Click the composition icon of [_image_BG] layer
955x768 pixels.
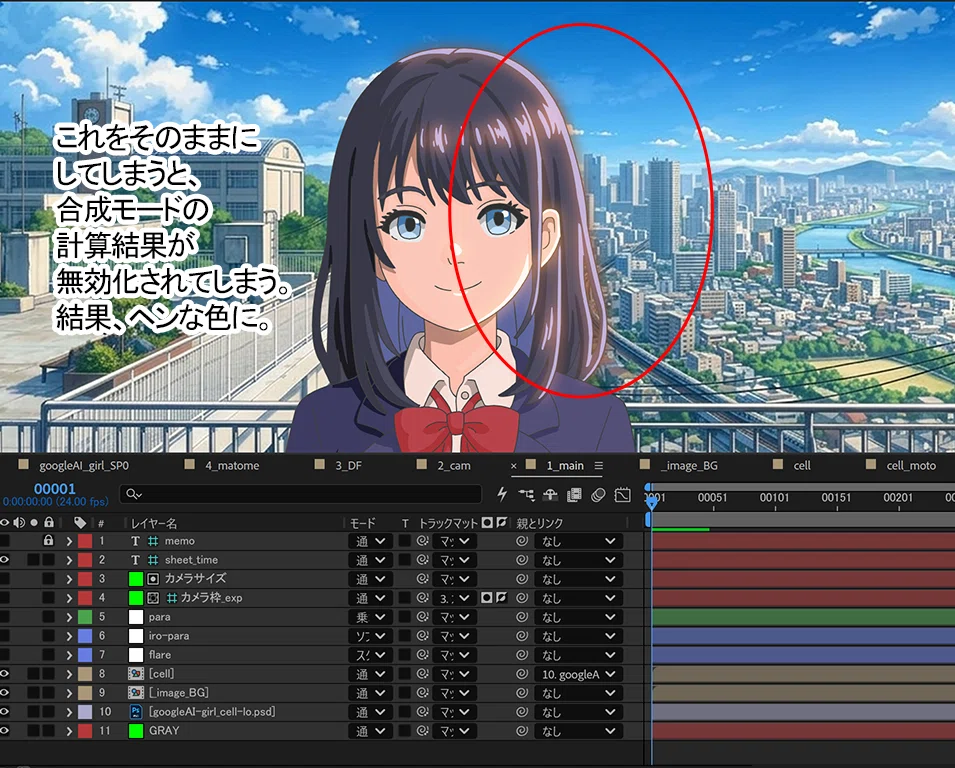tap(136, 692)
